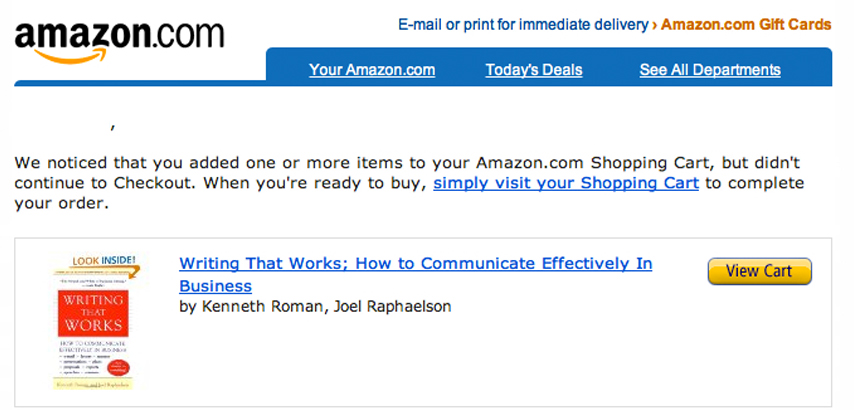Click E-mail or print for immediate delivery
The image size is (854, 410).
click(x=523, y=25)
